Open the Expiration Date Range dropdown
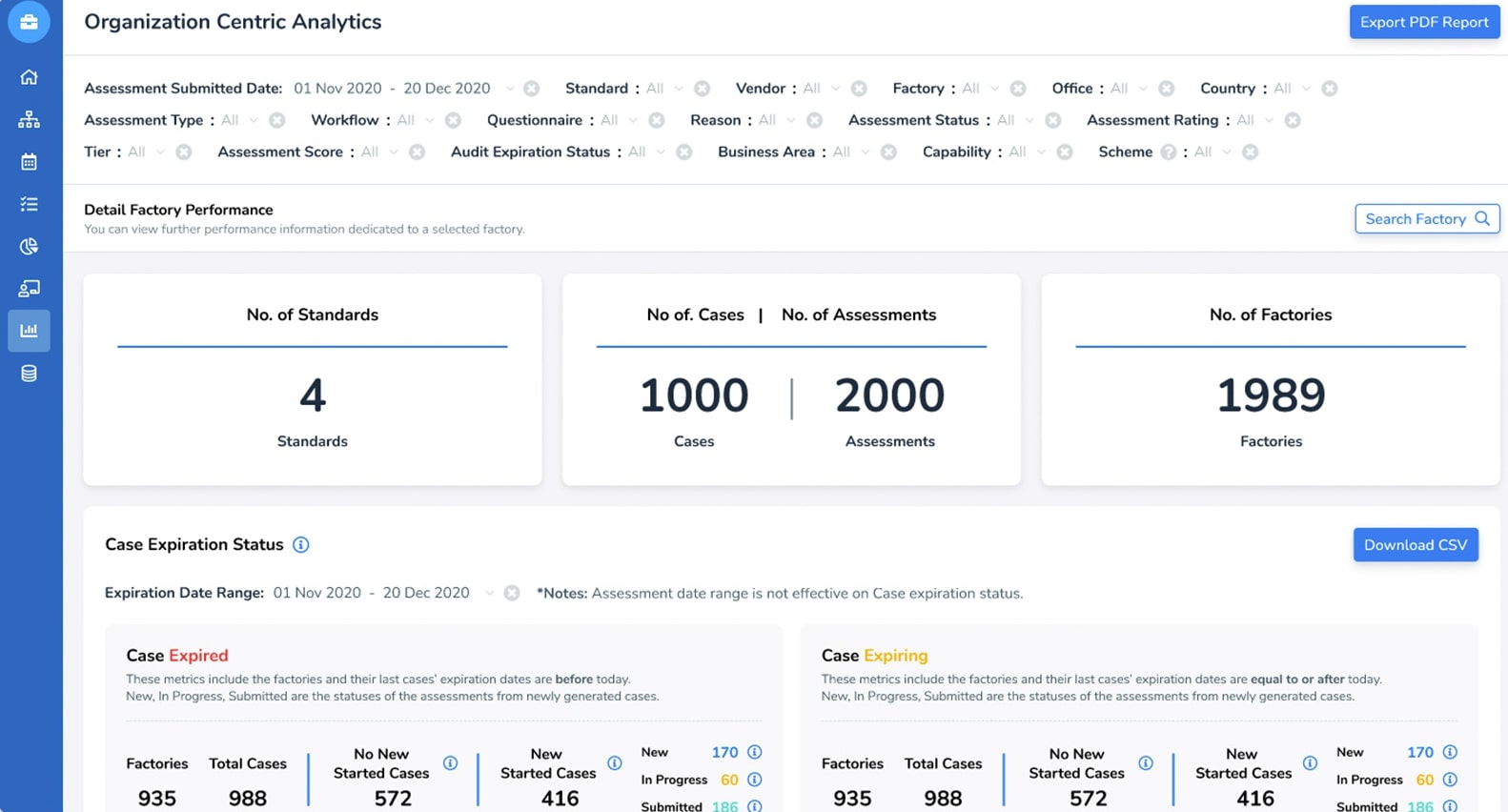Screen dimensions: 1508x812 pos(489,593)
